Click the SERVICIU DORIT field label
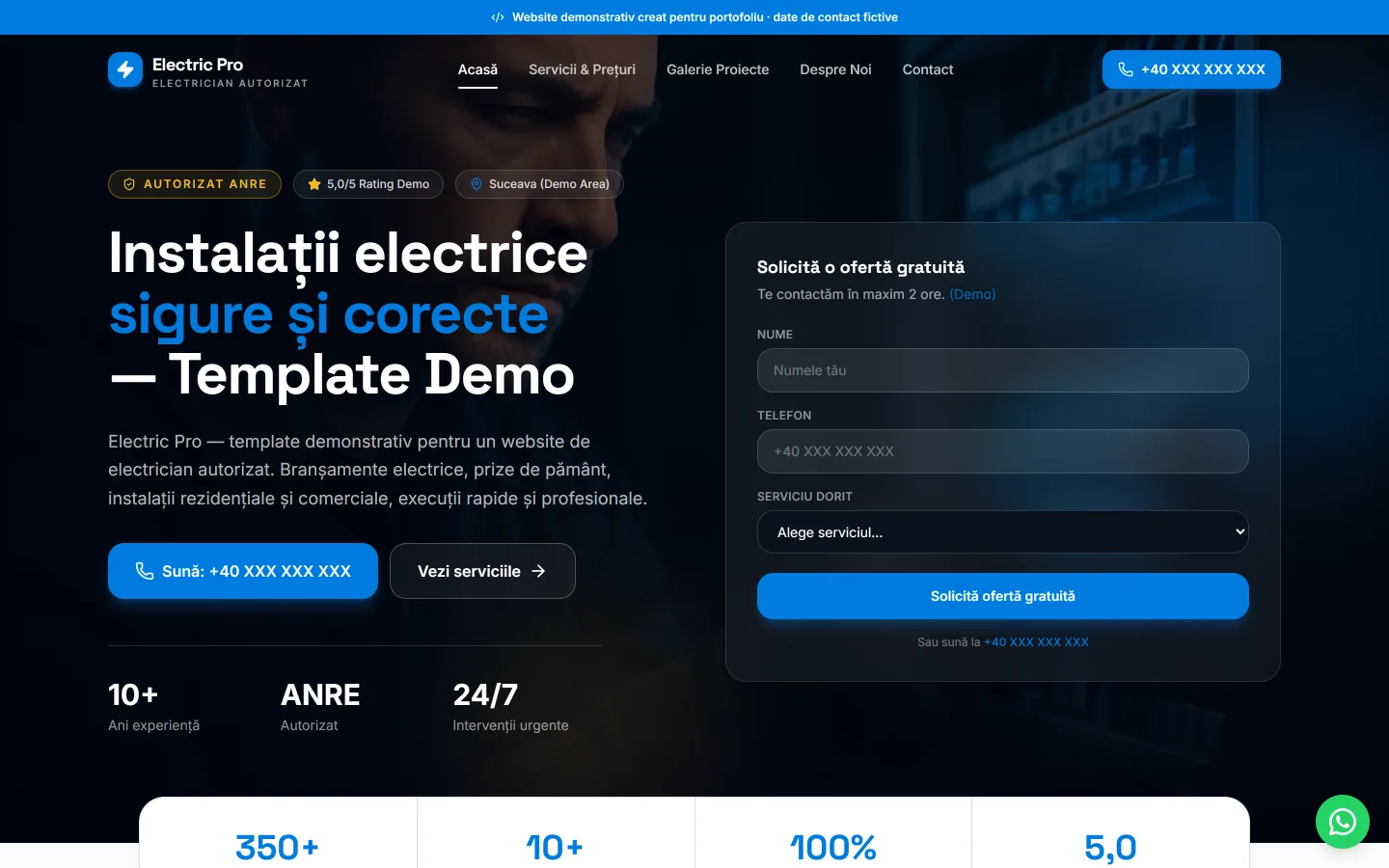Screen dimensions: 1389x868 (x=804, y=497)
